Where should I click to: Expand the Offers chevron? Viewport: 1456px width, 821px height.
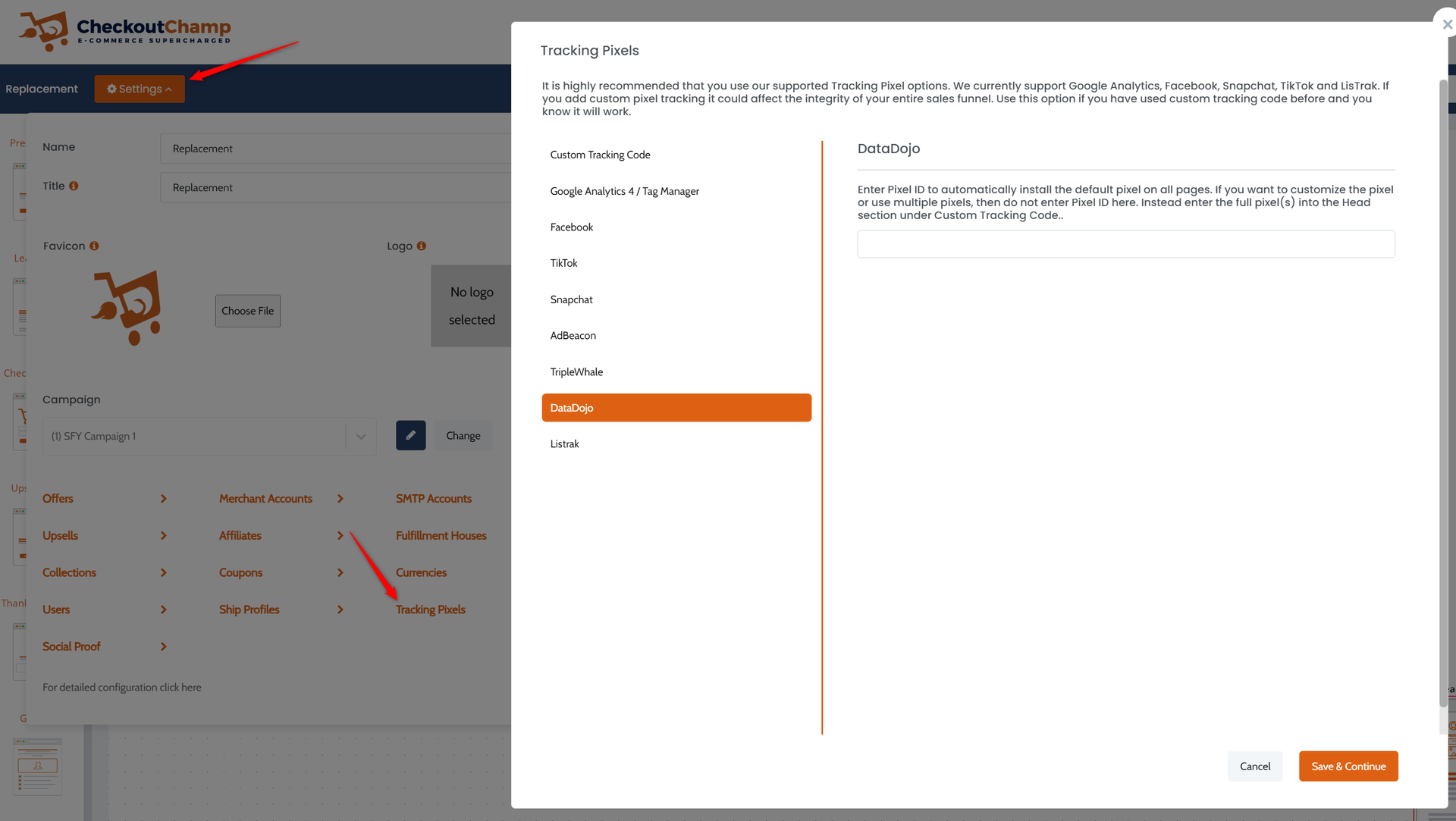pos(163,499)
